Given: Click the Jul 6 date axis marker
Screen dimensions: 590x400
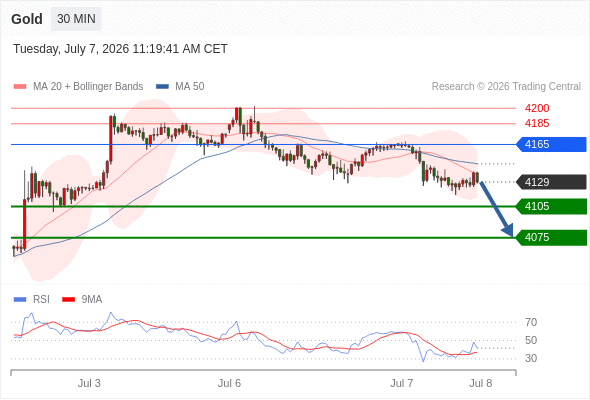Looking at the screenshot, I should click(229, 383).
